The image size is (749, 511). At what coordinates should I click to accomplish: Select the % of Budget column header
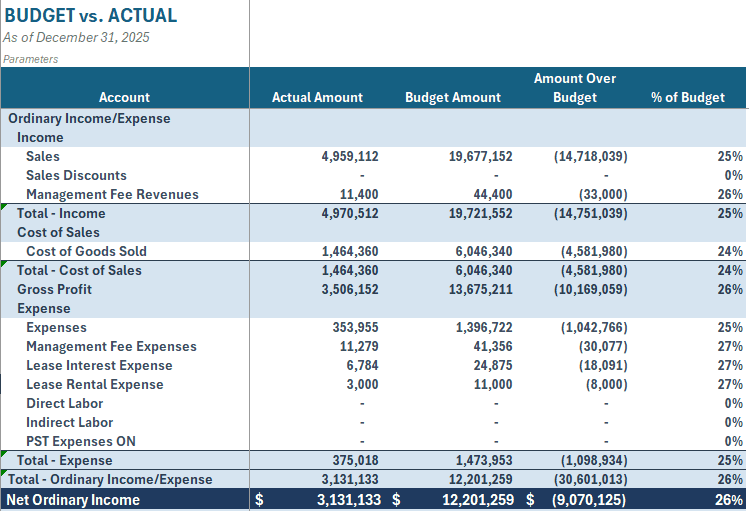pyautogui.click(x=687, y=97)
